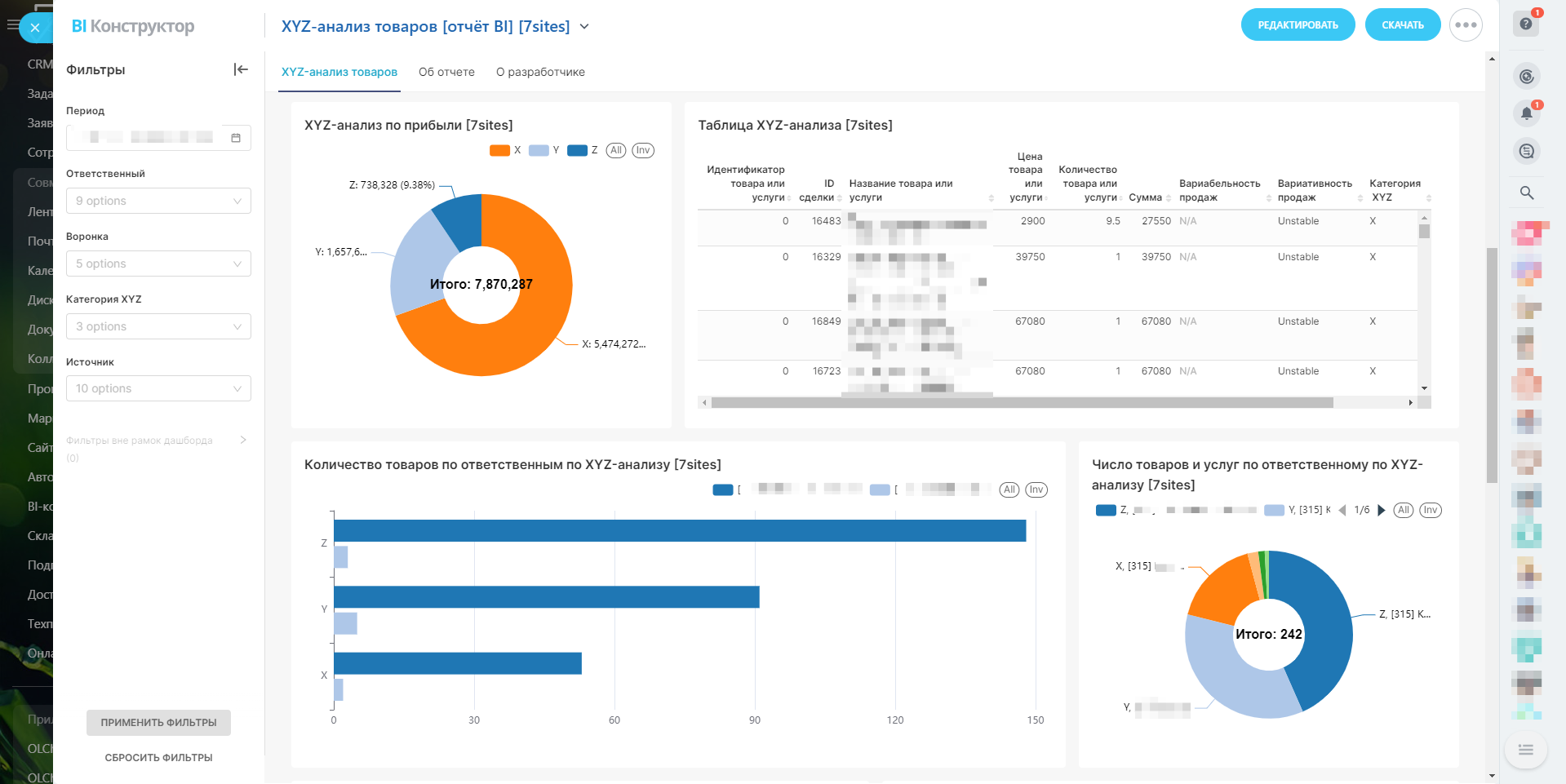Switch to the Об отчете tab

point(446,72)
